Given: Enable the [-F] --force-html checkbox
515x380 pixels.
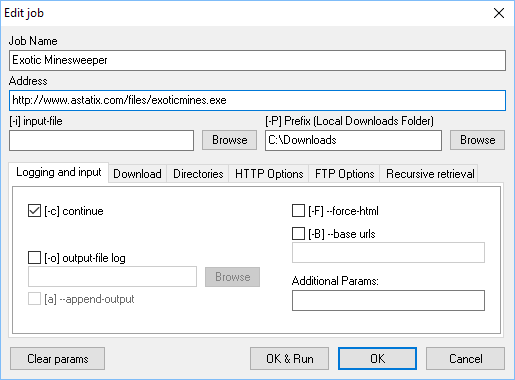Looking at the screenshot, I should [x=298, y=211].
